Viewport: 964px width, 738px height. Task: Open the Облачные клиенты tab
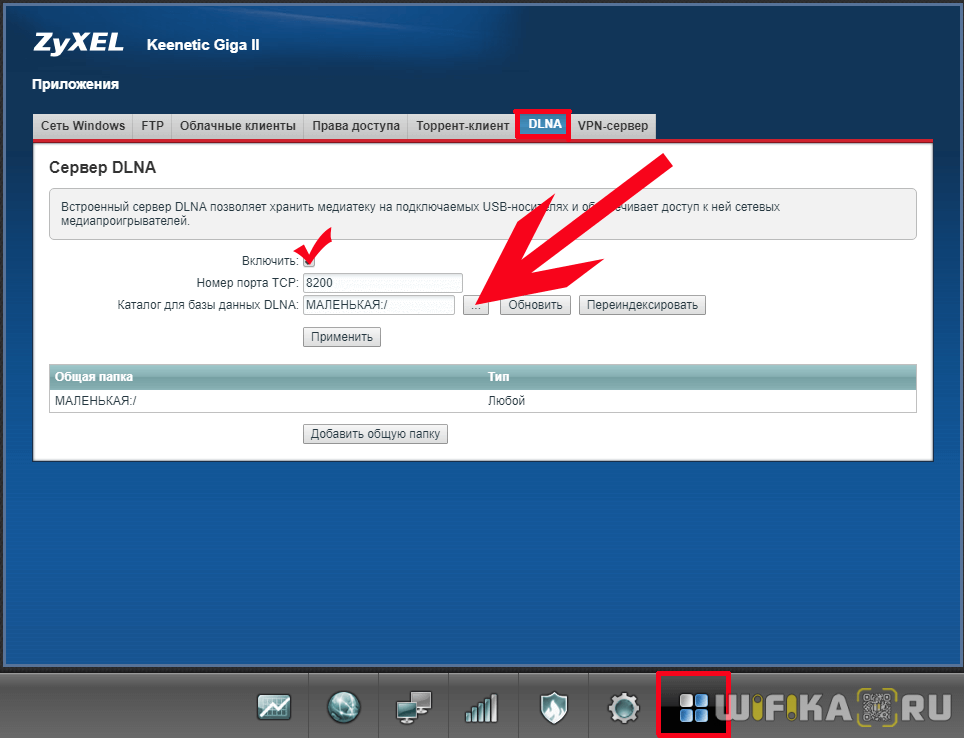[x=238, y=126]
